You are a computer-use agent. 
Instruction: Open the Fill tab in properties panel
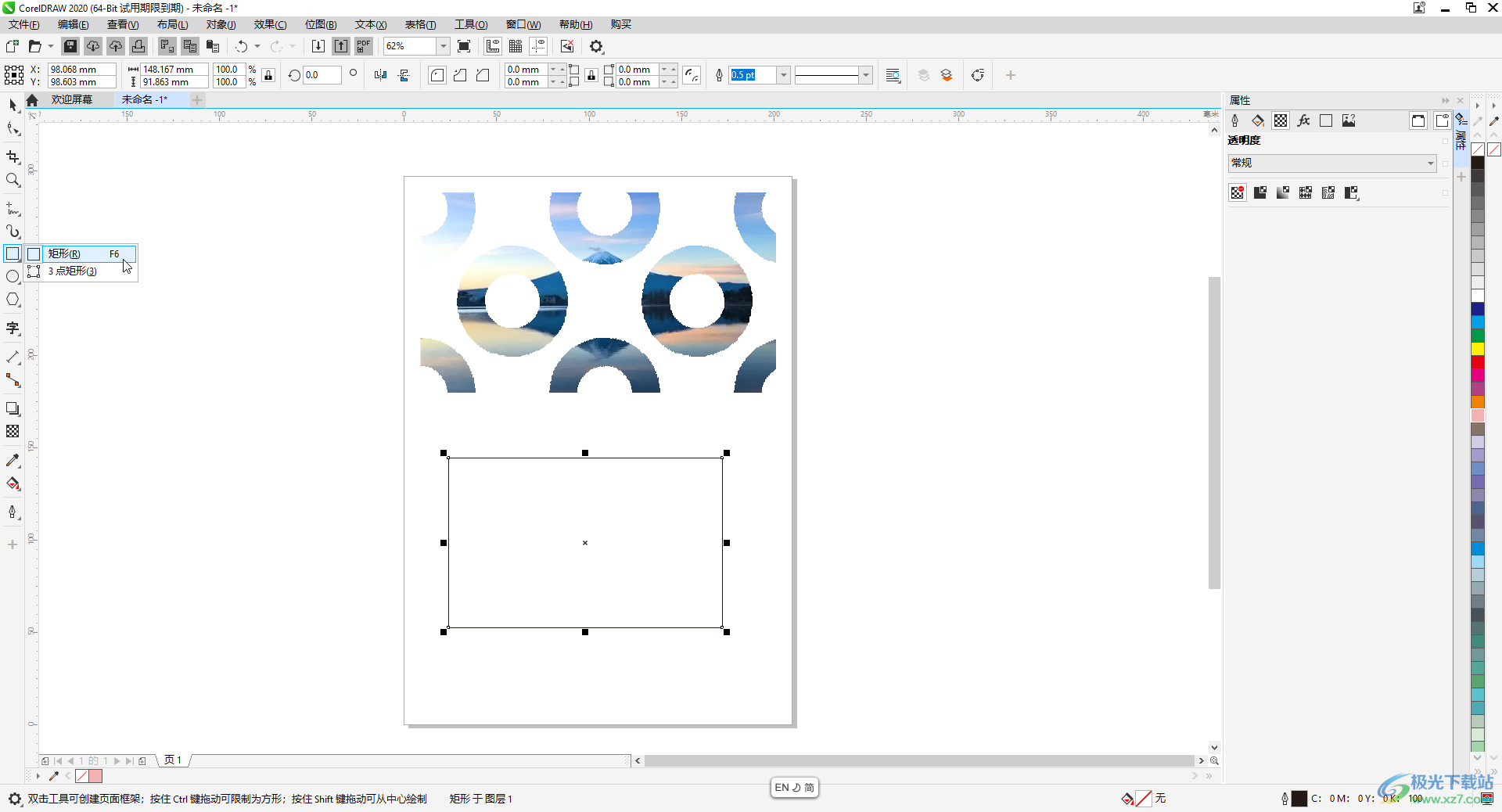tap(1258, 120)
